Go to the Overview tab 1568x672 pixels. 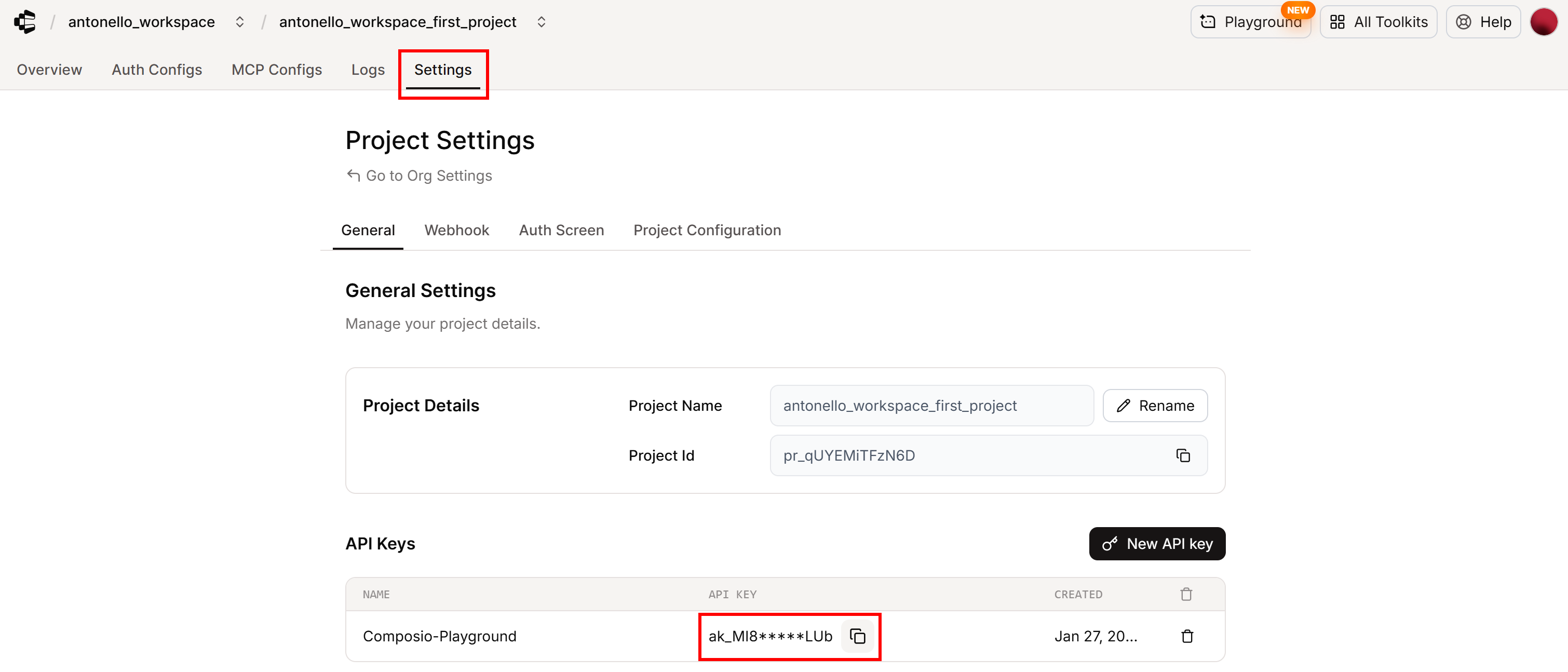49,70
